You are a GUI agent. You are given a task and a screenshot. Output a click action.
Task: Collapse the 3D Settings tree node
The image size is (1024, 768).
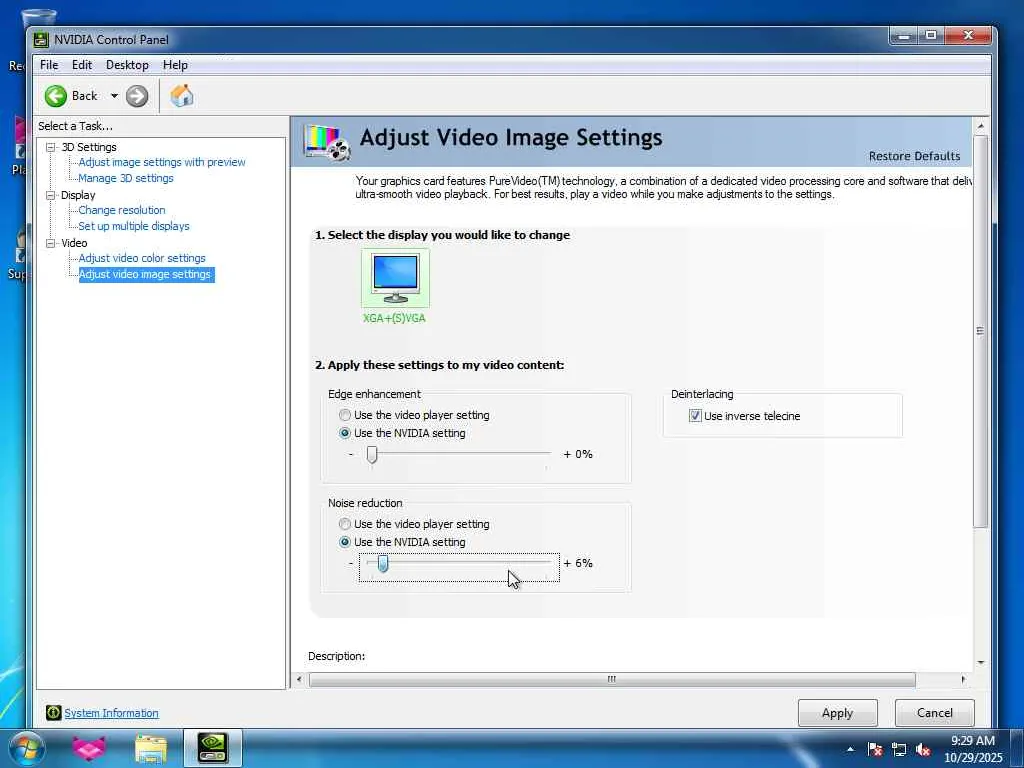(50, 147)
